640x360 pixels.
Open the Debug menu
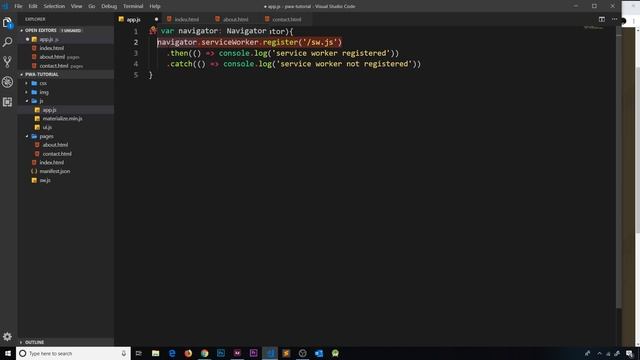[109, 6]
